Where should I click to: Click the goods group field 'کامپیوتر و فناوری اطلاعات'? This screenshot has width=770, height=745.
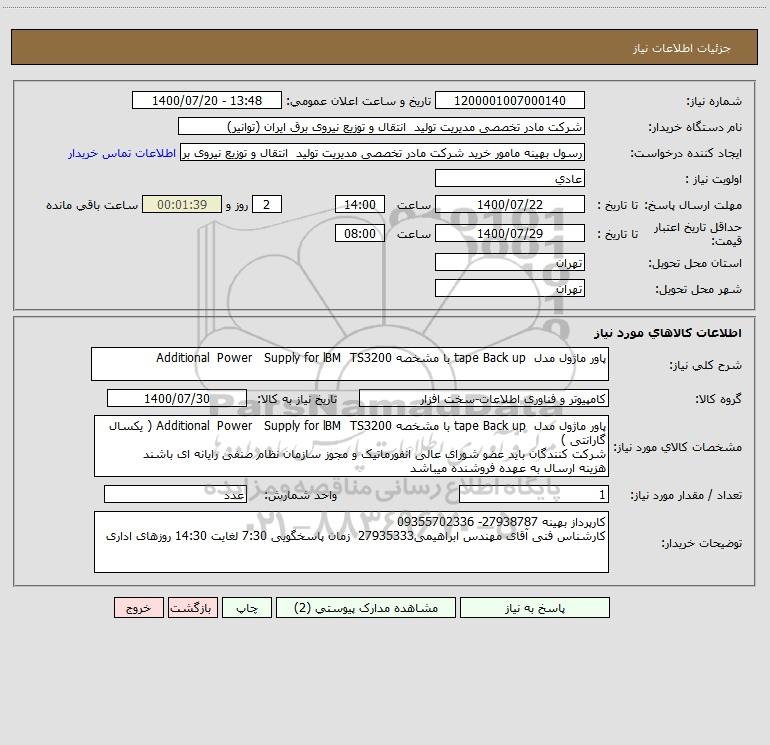[x=484, y=398]
